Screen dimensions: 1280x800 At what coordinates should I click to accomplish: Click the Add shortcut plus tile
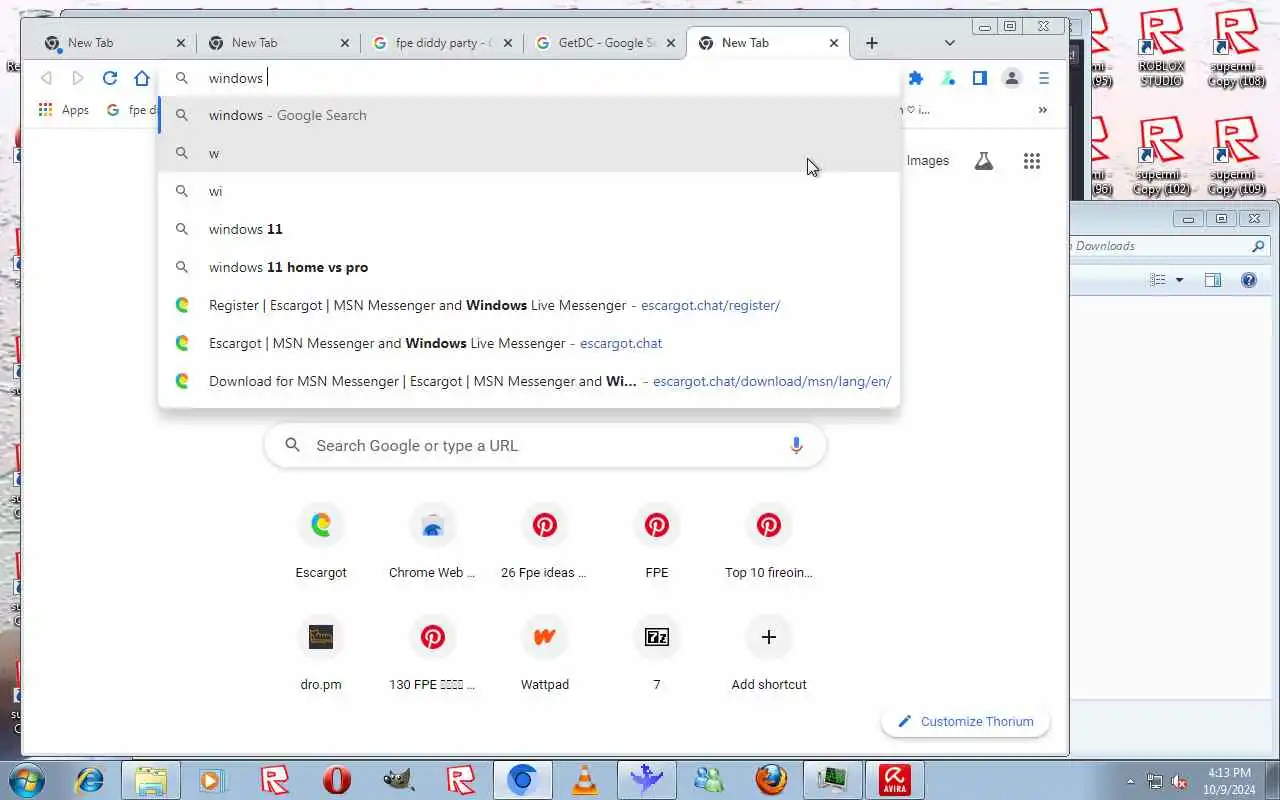click(769, 653)
